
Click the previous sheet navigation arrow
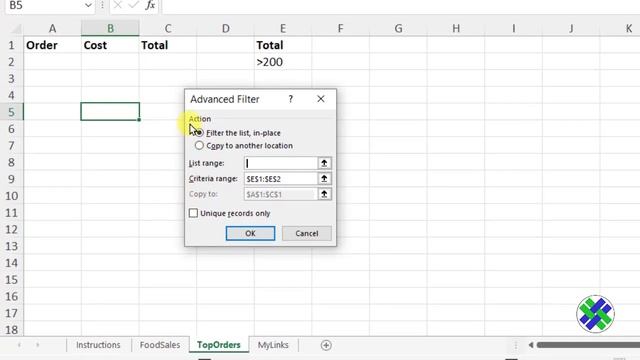pyautogui.click(x=19, y=345)
